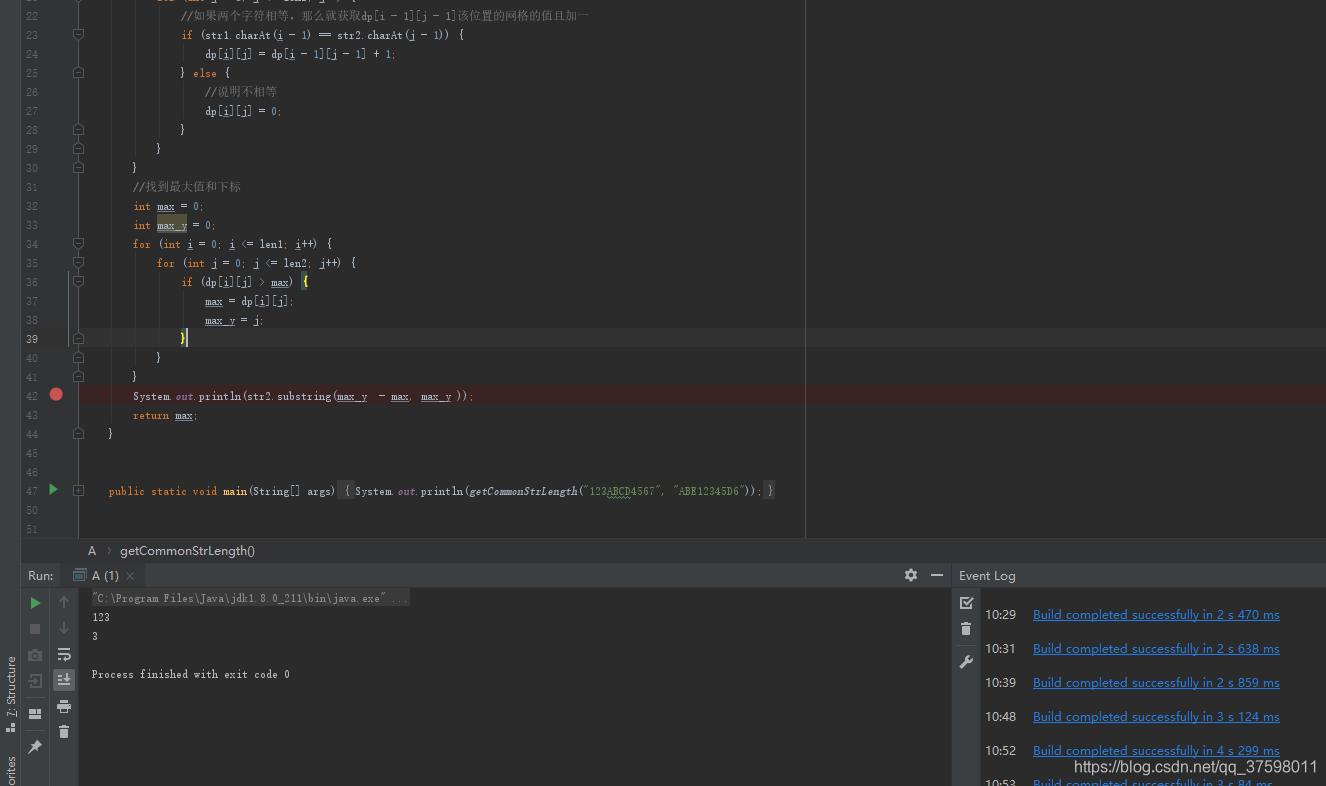
Task: Pin the Run tab with pushpin icon
Action: (x=35, y=747)
